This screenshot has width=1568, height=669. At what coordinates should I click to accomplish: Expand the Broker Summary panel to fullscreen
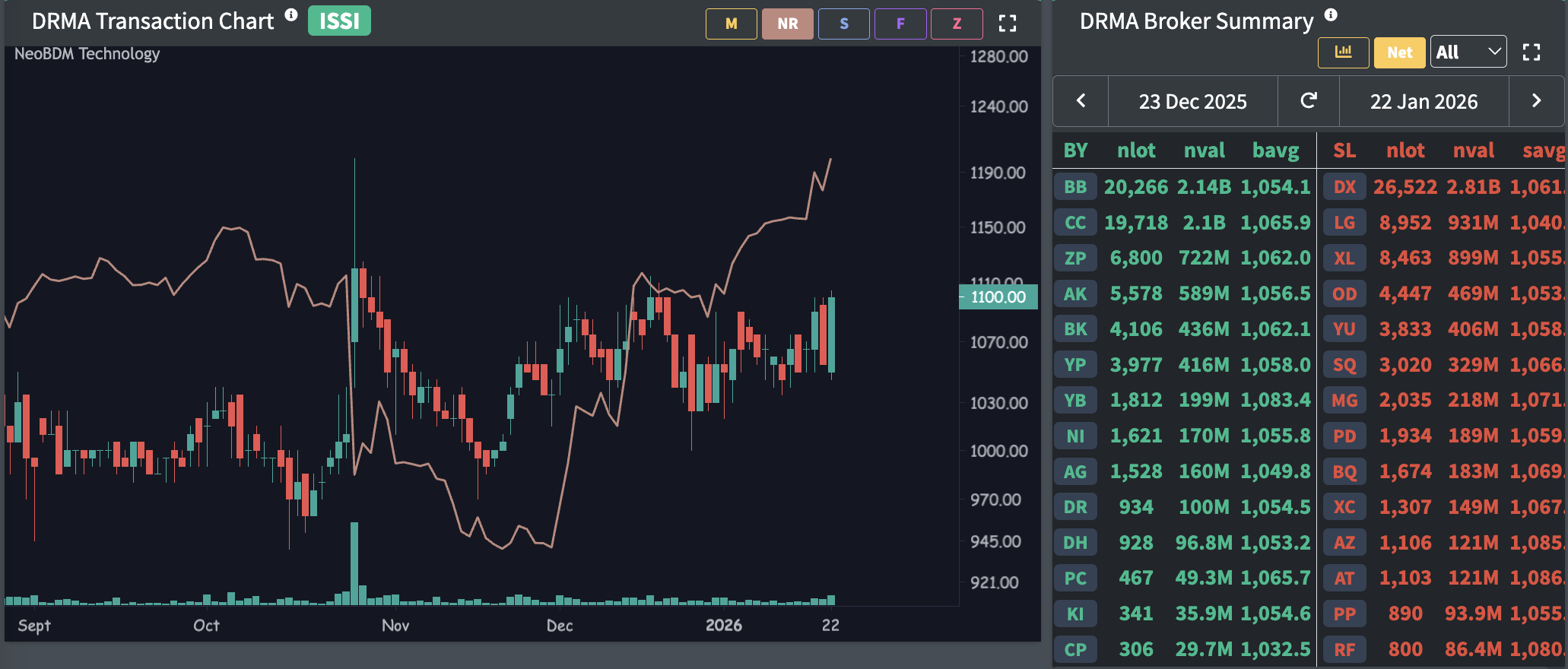click(x=1531, y=52)
